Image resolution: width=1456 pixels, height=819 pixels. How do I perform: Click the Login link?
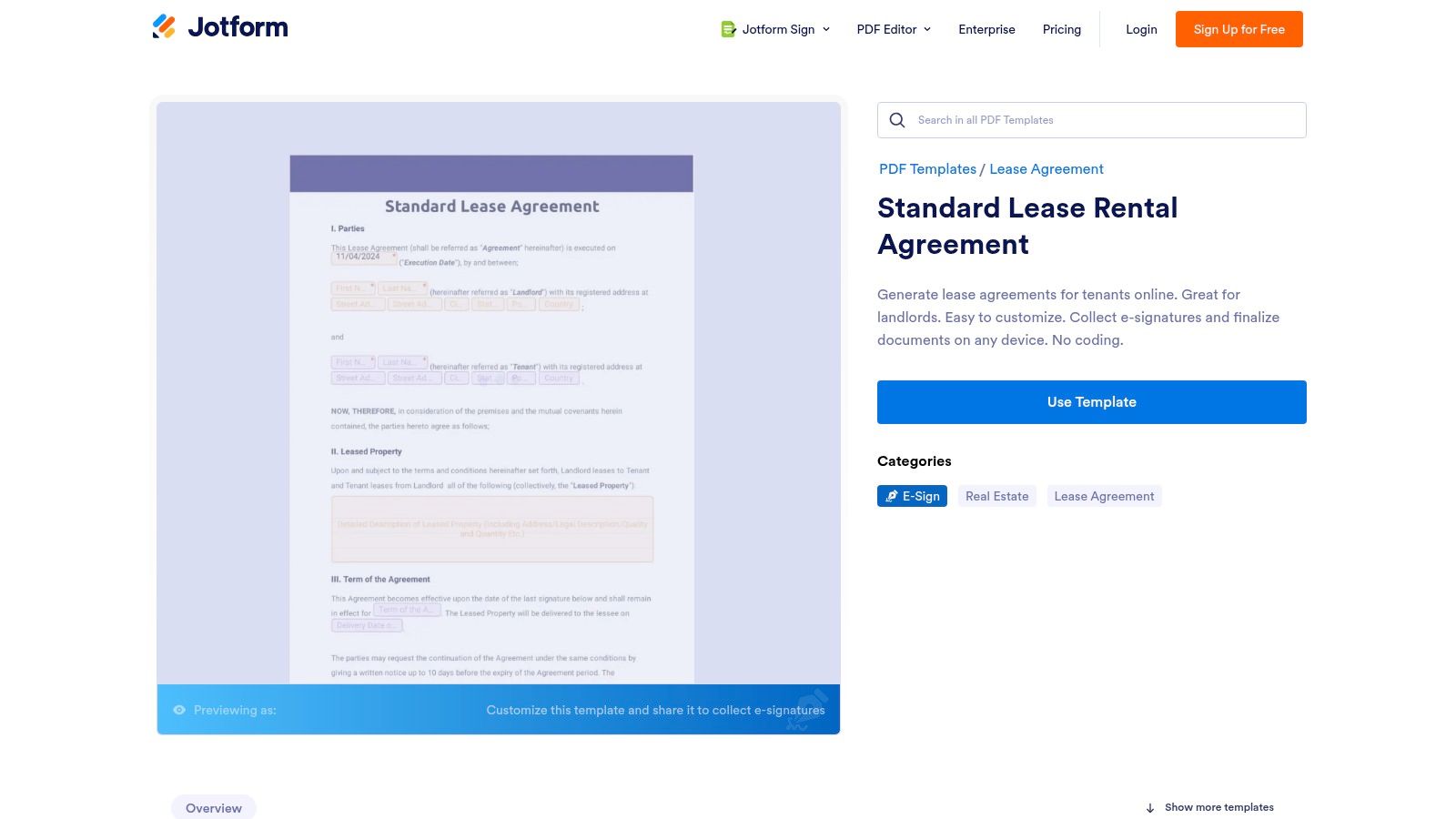point(1140,28)
